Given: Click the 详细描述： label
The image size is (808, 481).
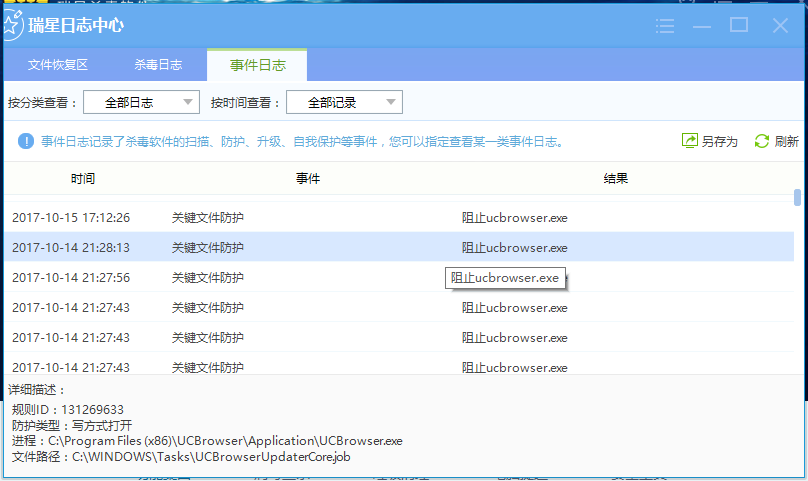Looking at the screenshot, I should coord(37,390).
